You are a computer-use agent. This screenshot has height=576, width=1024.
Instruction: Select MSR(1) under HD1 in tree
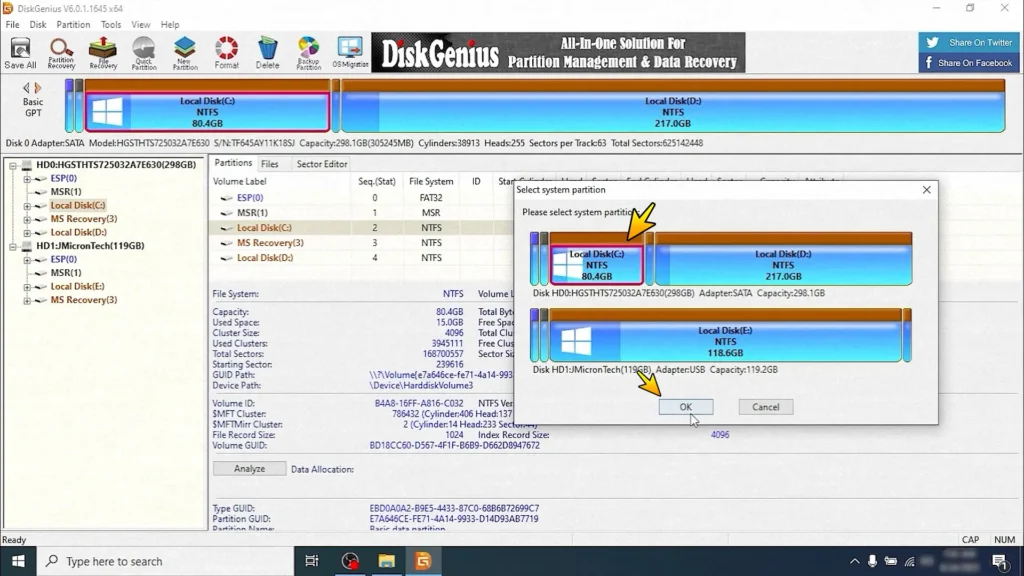[65, 272]
